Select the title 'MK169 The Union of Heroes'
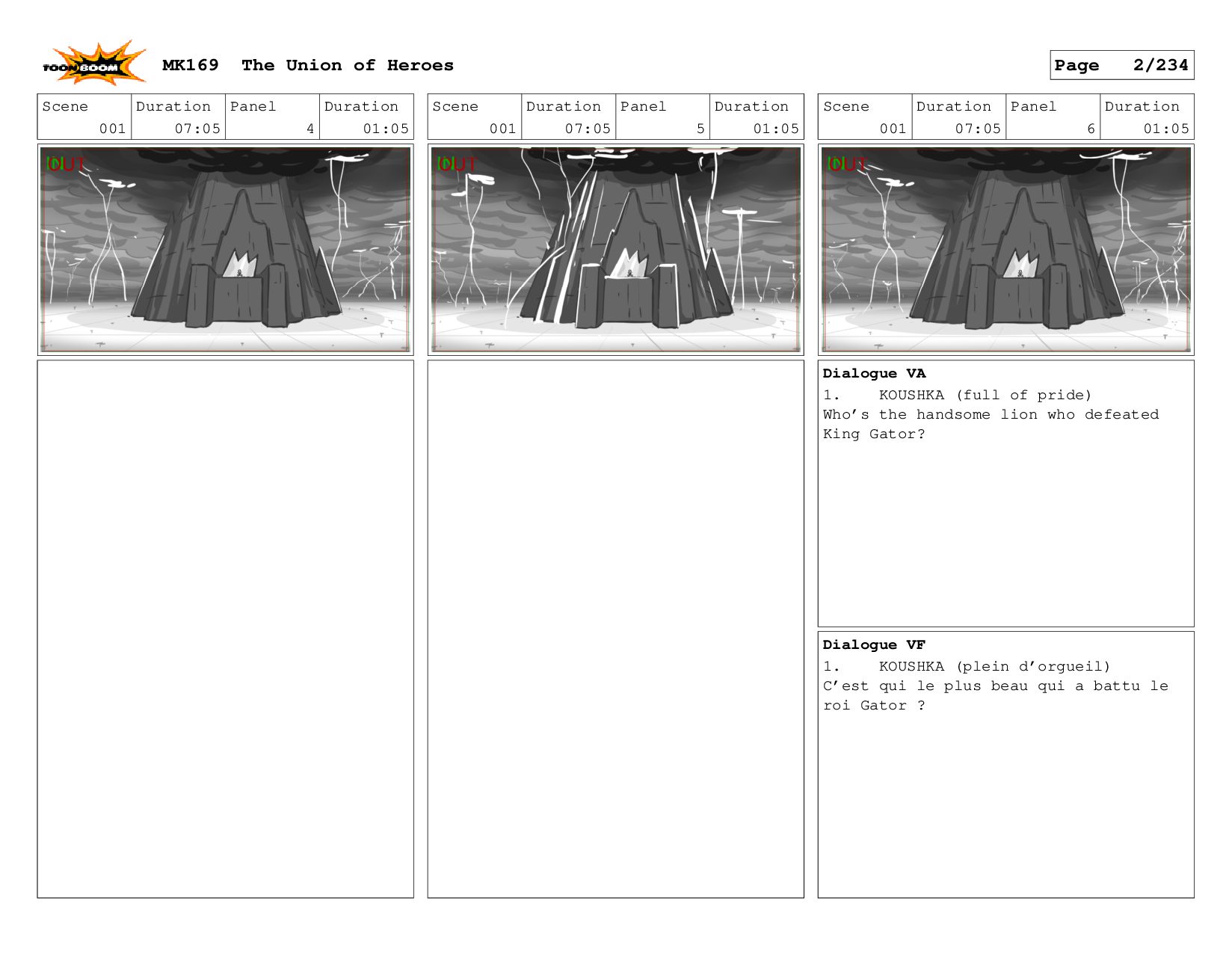 tap(308, 65)
